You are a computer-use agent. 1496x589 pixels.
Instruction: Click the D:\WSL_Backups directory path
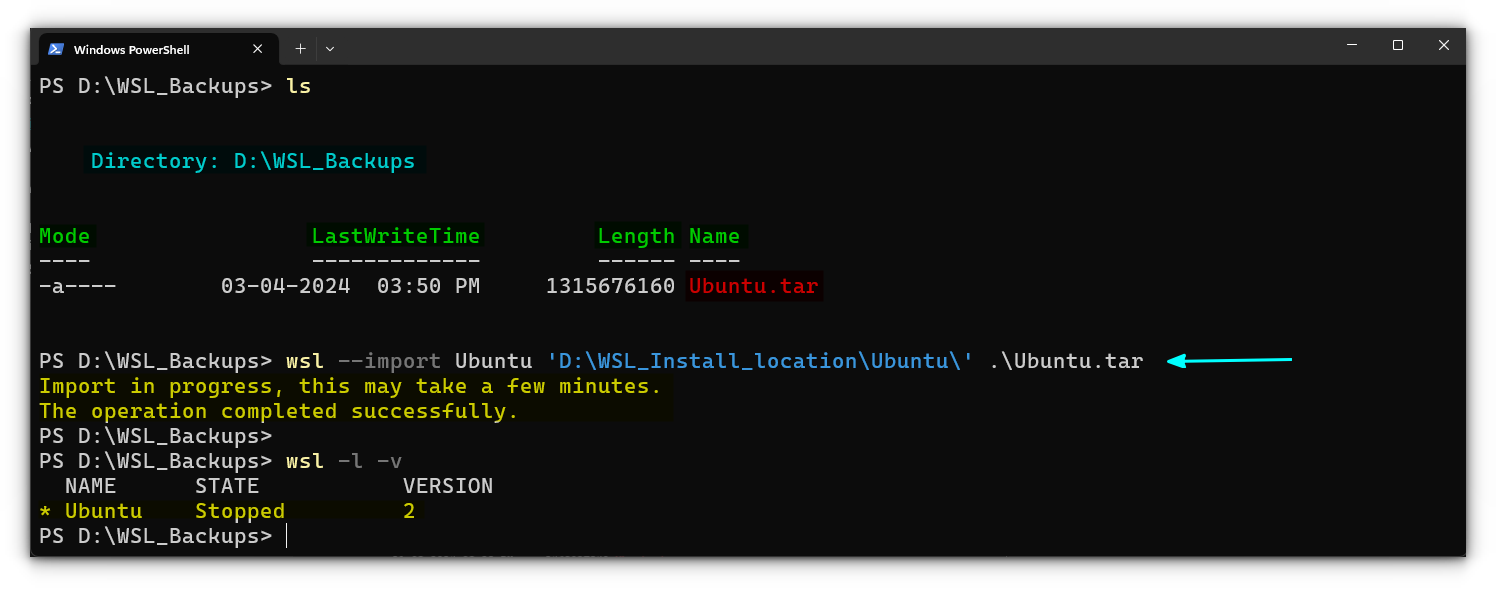click(x=324, y=160)
